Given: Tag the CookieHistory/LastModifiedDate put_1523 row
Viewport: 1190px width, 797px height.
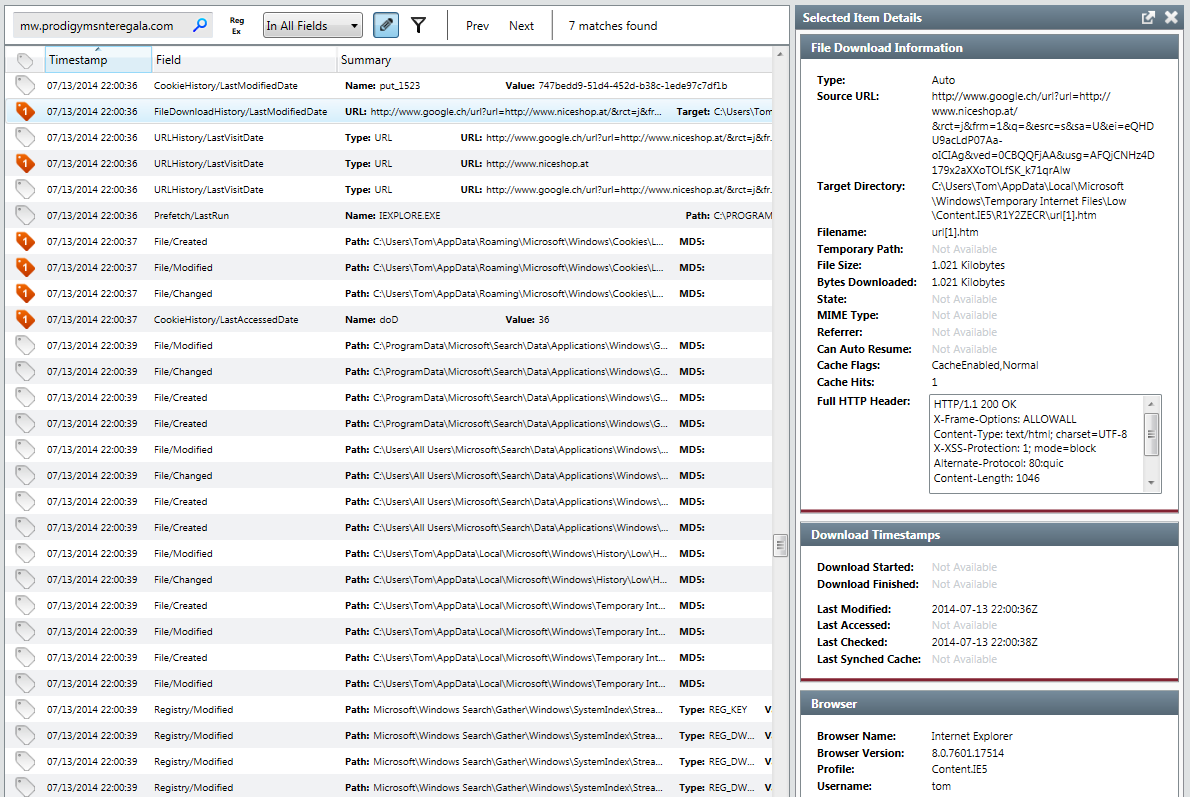Looking at the screenshot, I should (x=25, y=86).
